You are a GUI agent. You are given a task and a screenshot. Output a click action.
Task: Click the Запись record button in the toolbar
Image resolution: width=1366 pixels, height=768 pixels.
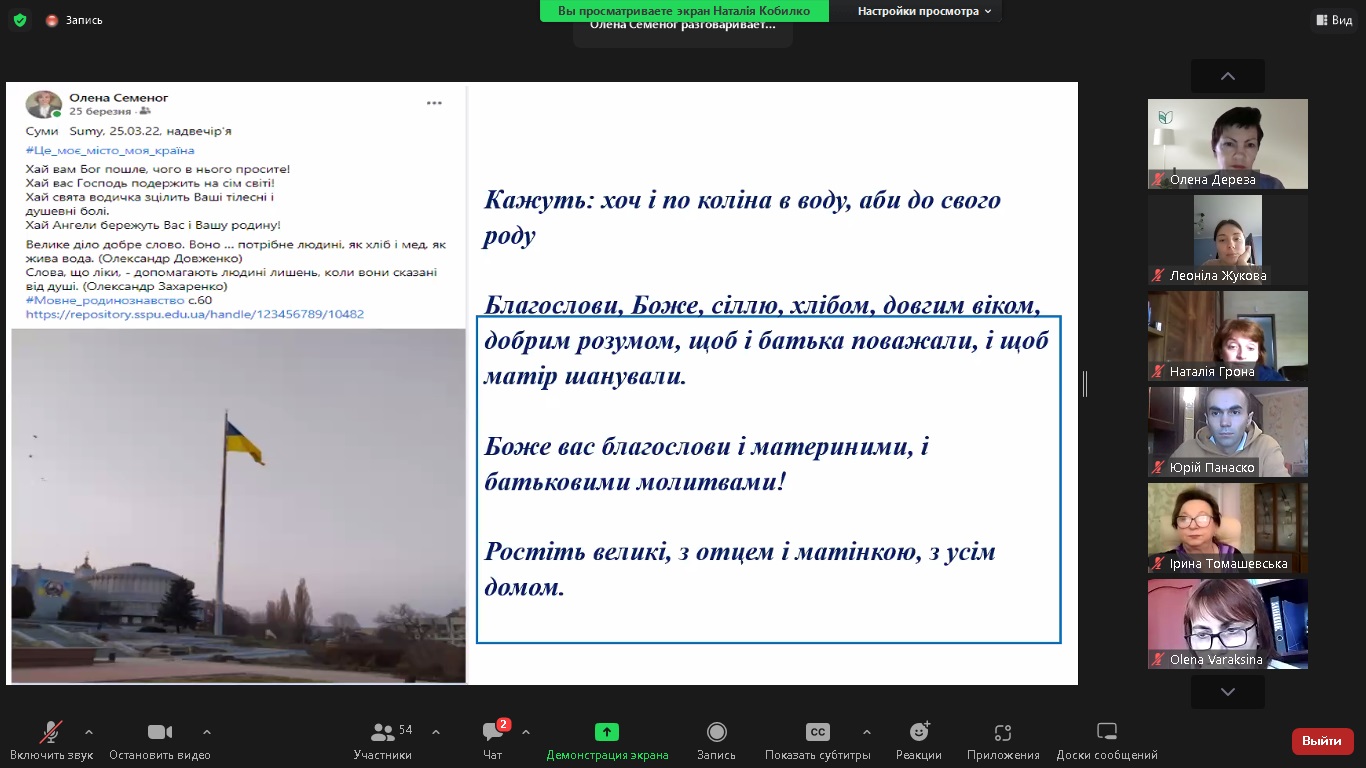pos(716,741)
